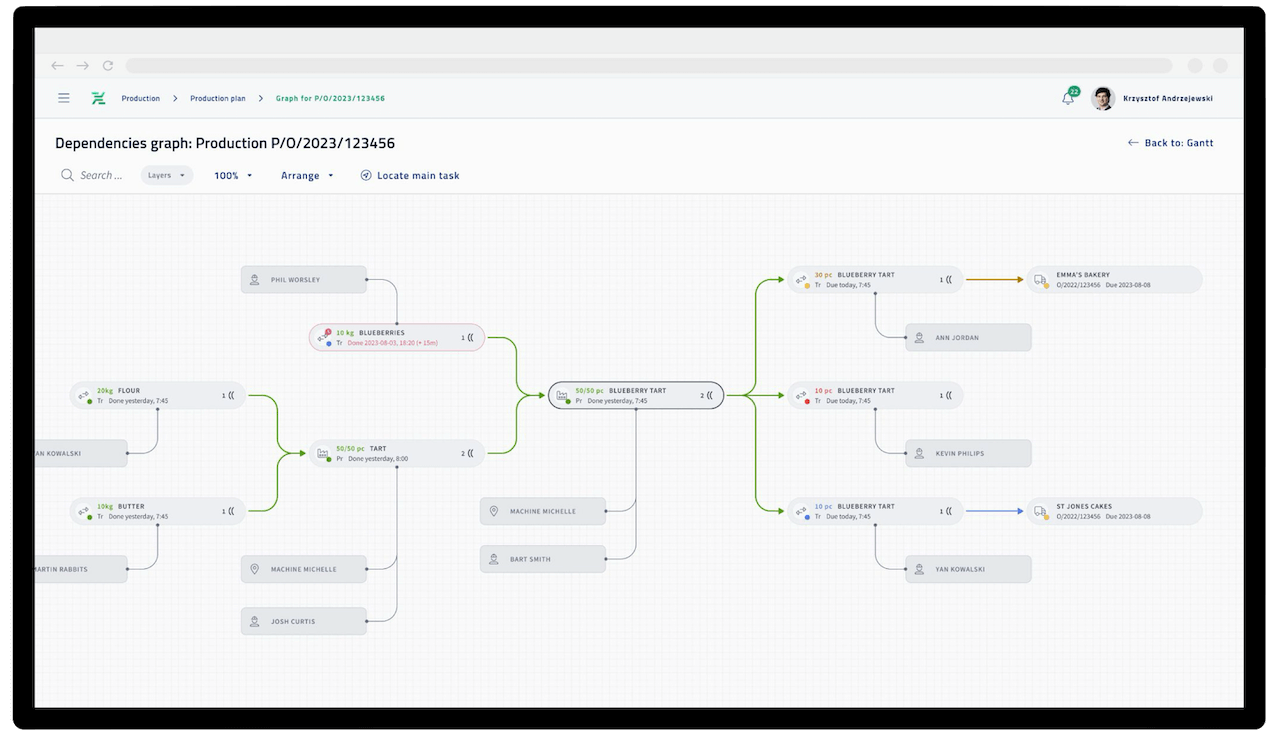Click the delivery truck icon on Emma's Bakery card
The image size is (1280, 737).
click(1039, 280)
